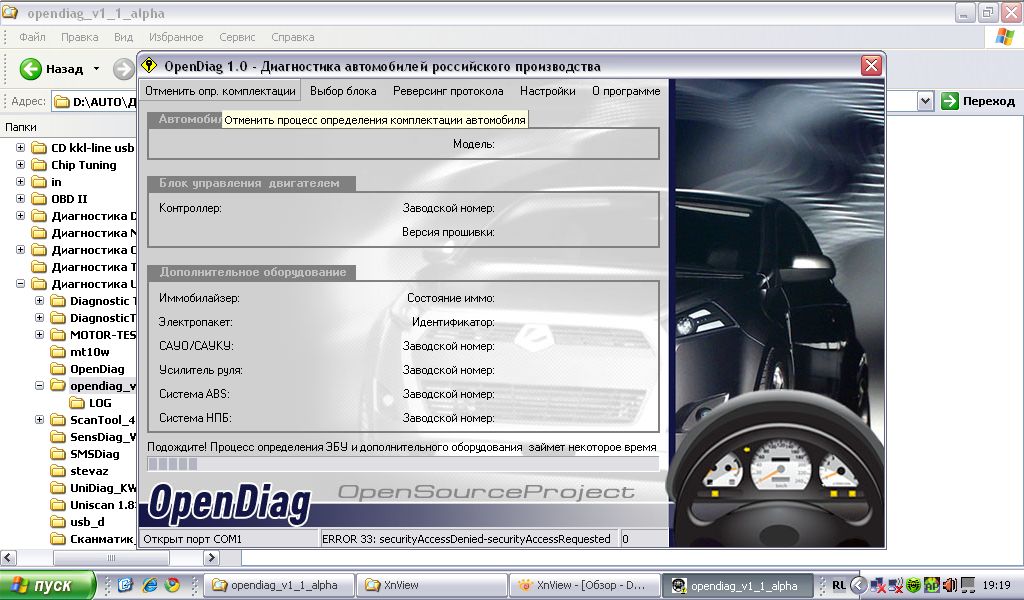Open Реверсинг протокола menu

click(448, 91)
